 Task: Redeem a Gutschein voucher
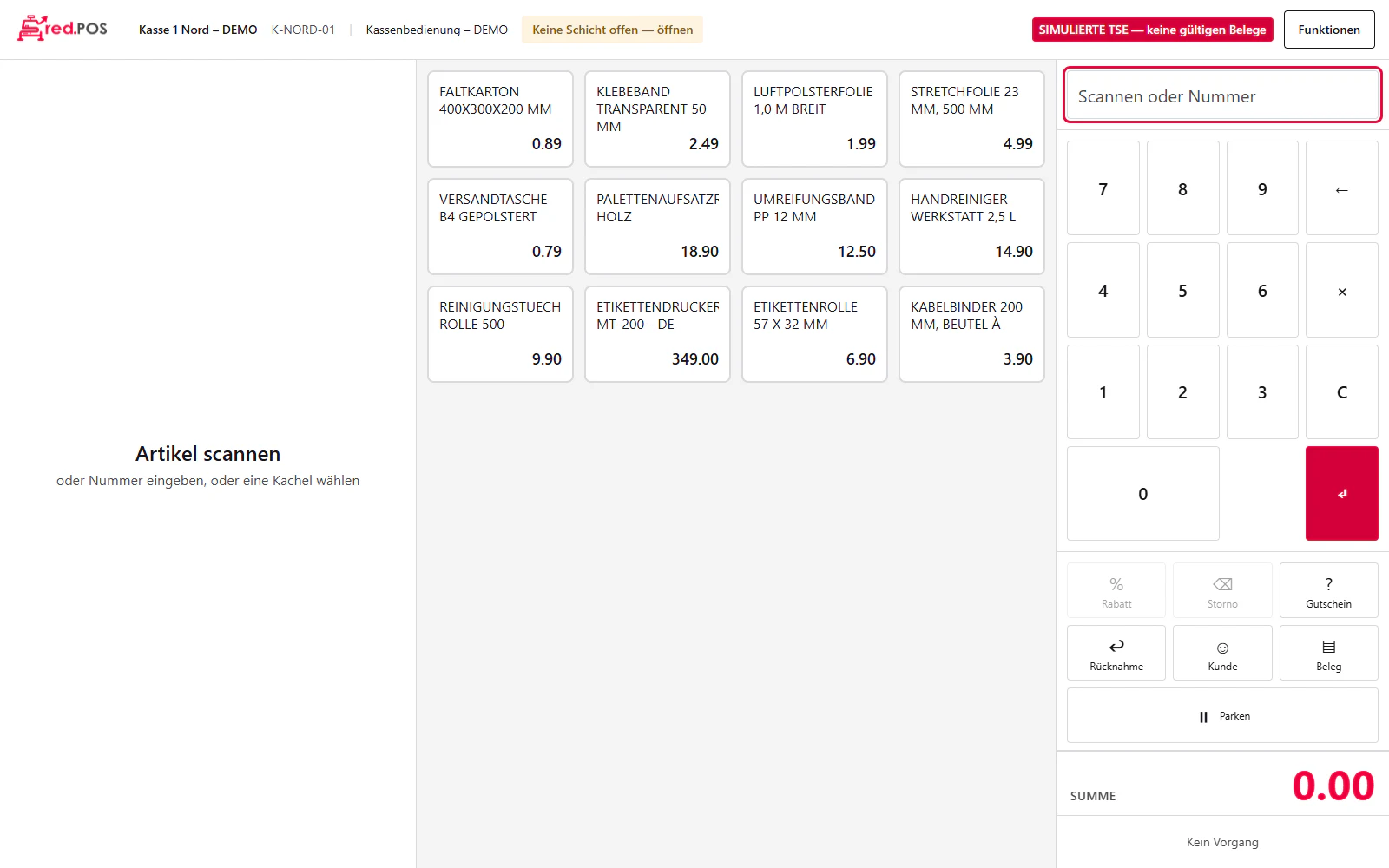pos(1328,590)
